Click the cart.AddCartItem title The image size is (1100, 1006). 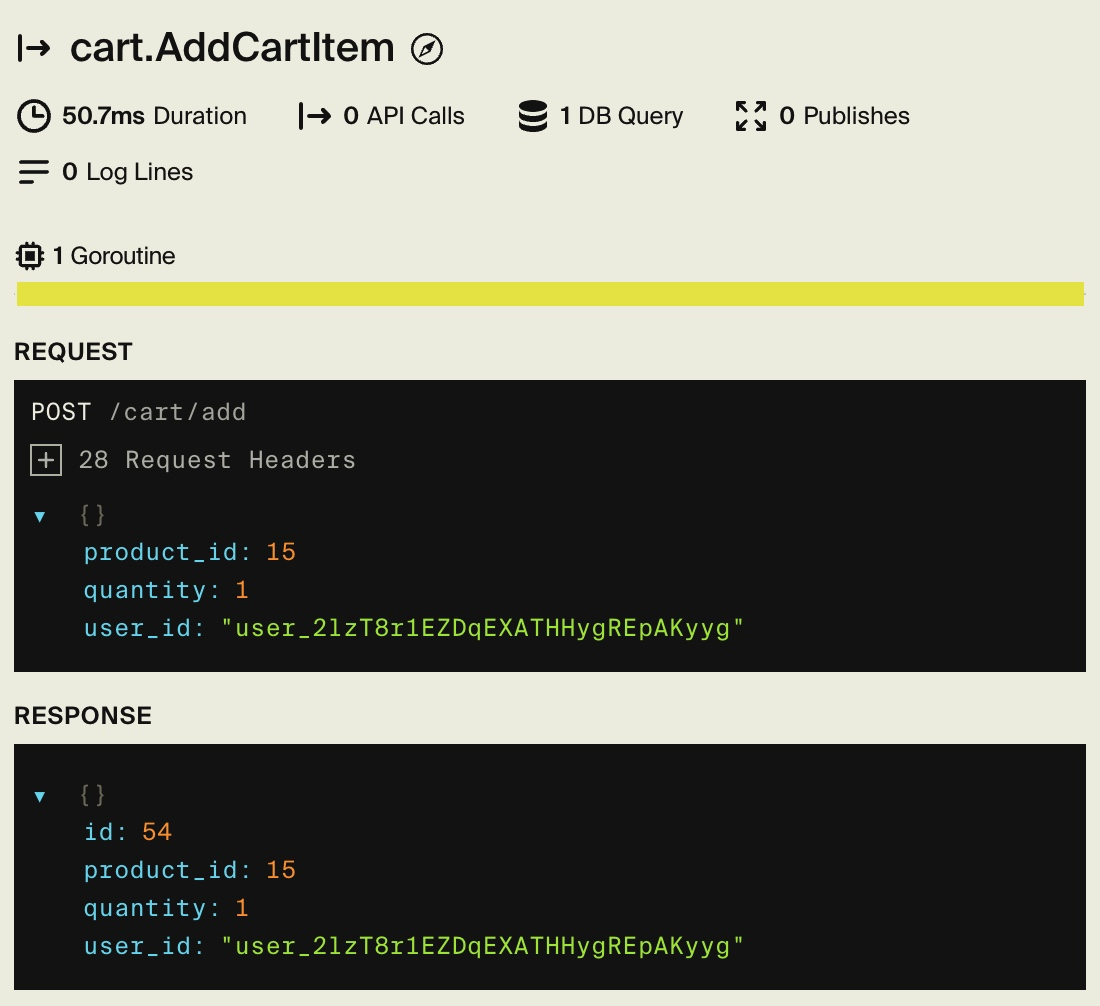click(x=232, y=48)
